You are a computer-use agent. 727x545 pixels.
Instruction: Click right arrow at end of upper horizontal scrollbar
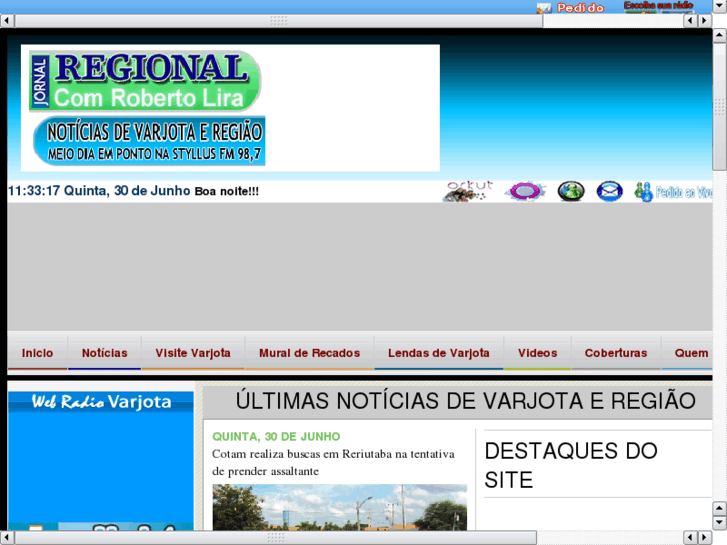click(x=704, y=20)
